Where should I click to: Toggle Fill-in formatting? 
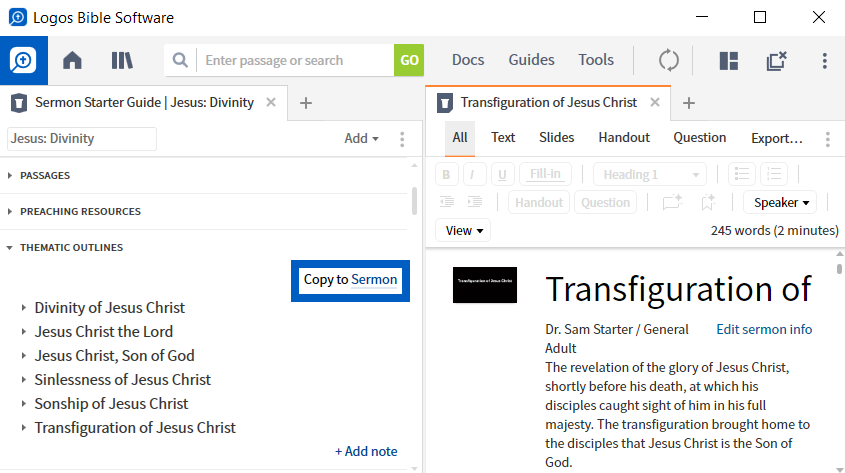point(545,174)
